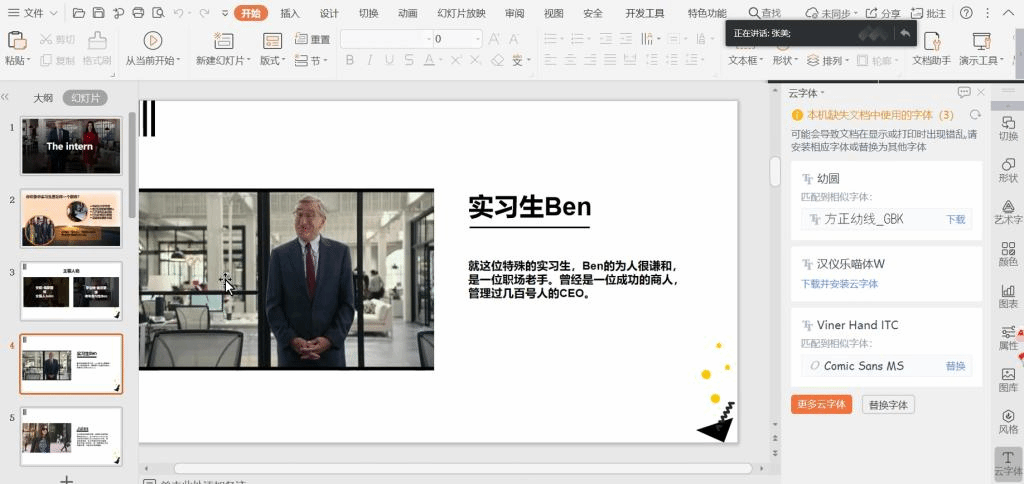Open the 版式 layout dropdown
The height and width of the screenshot is (484, 1024).
[x=272, y=60]
